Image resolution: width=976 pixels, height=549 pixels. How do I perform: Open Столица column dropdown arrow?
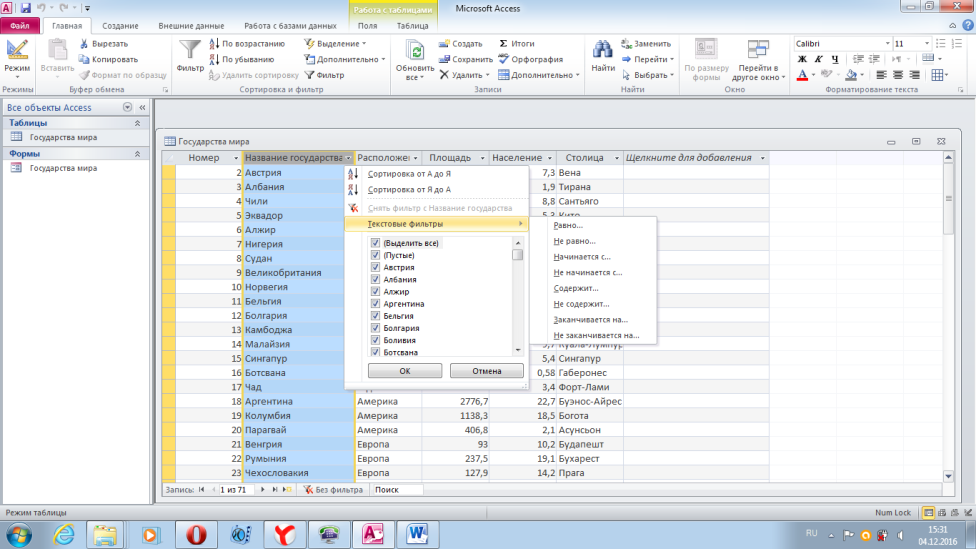click(x=617, y=158)
